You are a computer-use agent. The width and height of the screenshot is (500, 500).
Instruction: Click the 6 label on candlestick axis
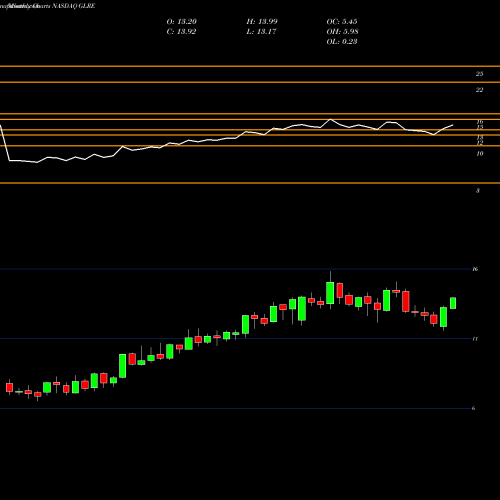[x=473, y=408]
